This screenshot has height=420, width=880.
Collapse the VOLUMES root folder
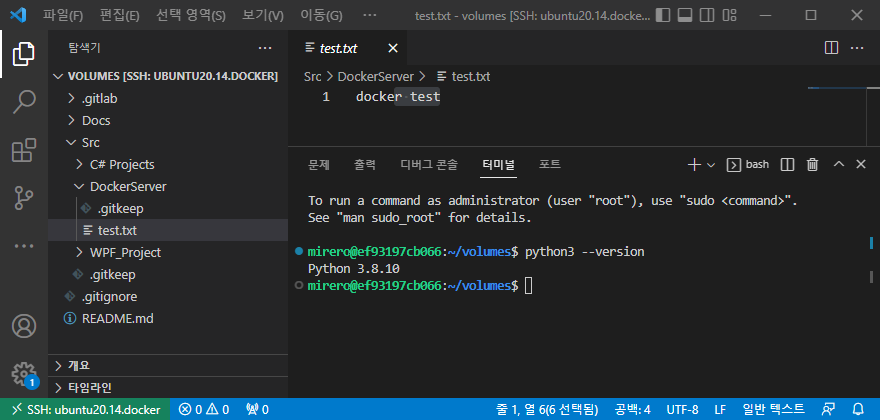point(168,76)
